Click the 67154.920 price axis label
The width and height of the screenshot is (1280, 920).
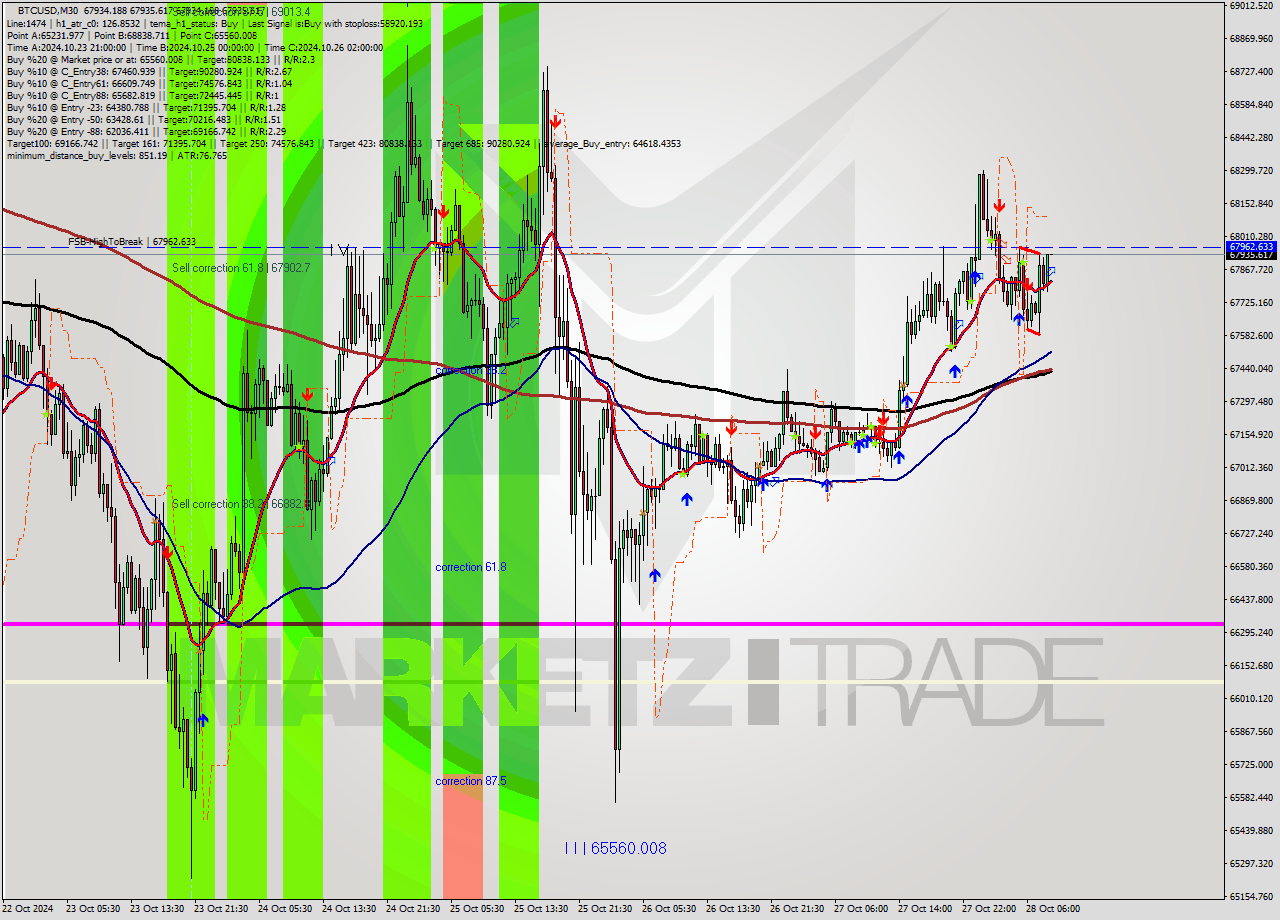click(1251, 434)
